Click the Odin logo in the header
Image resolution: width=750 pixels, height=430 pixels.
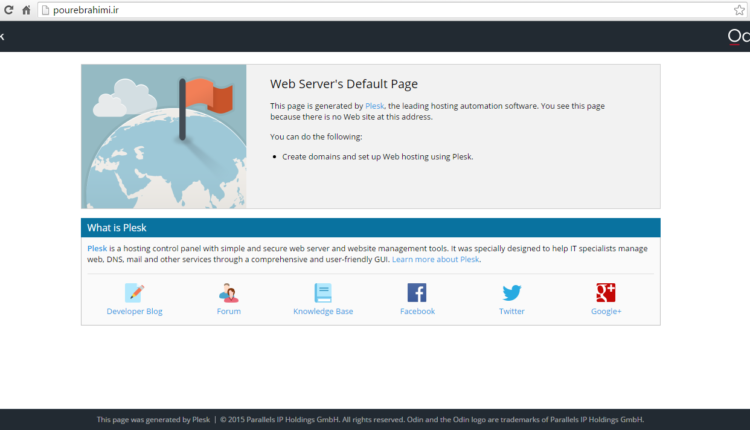tap(739, 36)
